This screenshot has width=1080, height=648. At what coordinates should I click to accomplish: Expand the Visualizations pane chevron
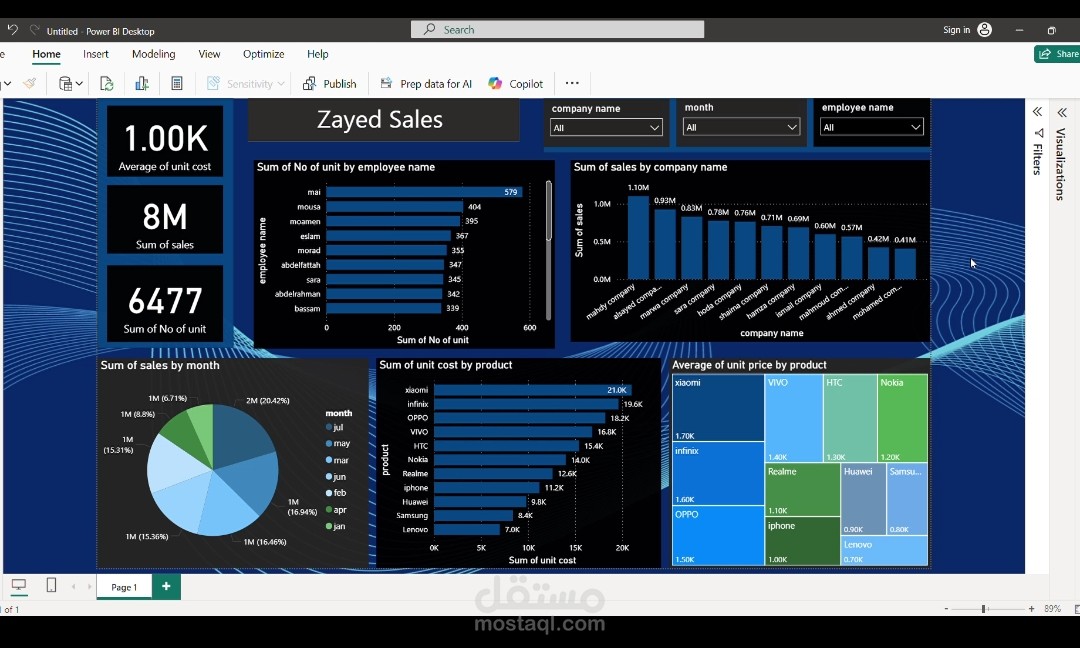(1061, 112)
